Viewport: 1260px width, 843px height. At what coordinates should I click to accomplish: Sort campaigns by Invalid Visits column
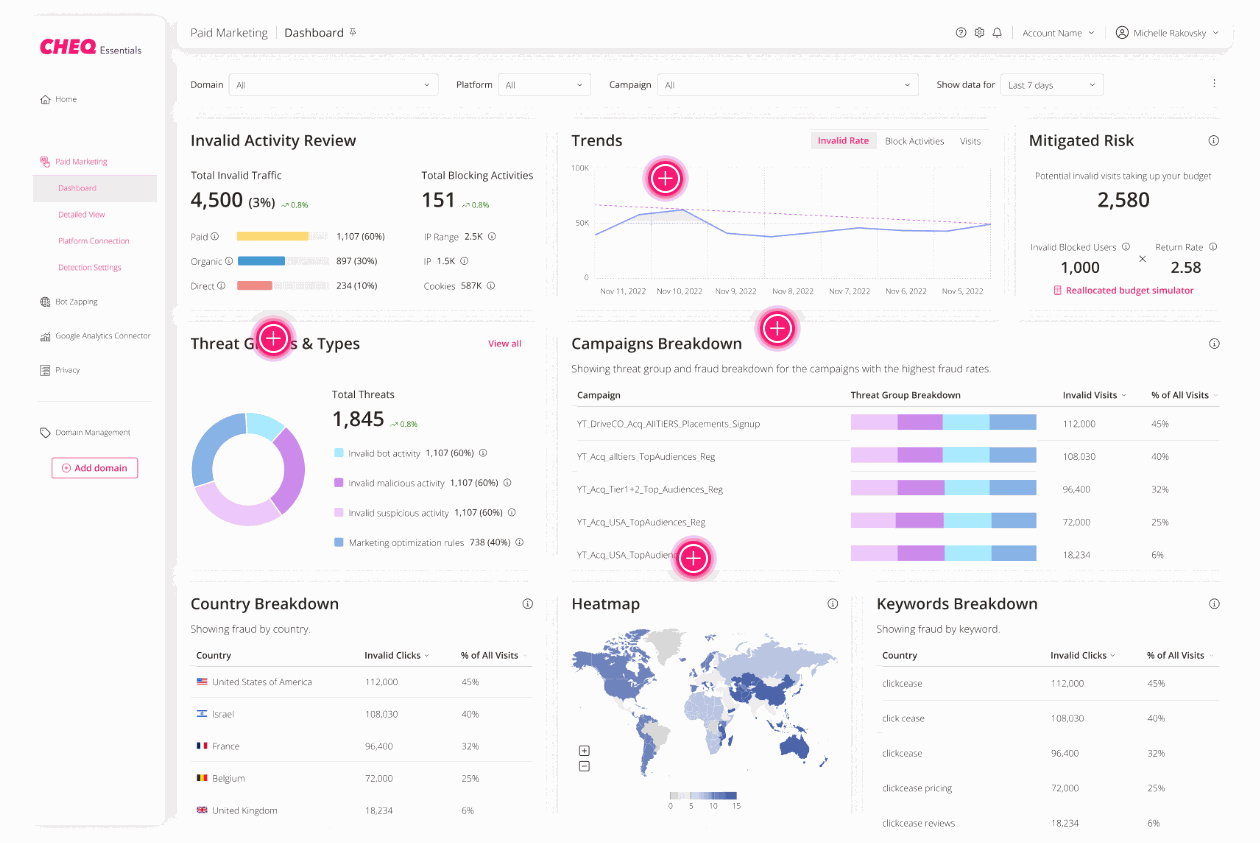1094,395
